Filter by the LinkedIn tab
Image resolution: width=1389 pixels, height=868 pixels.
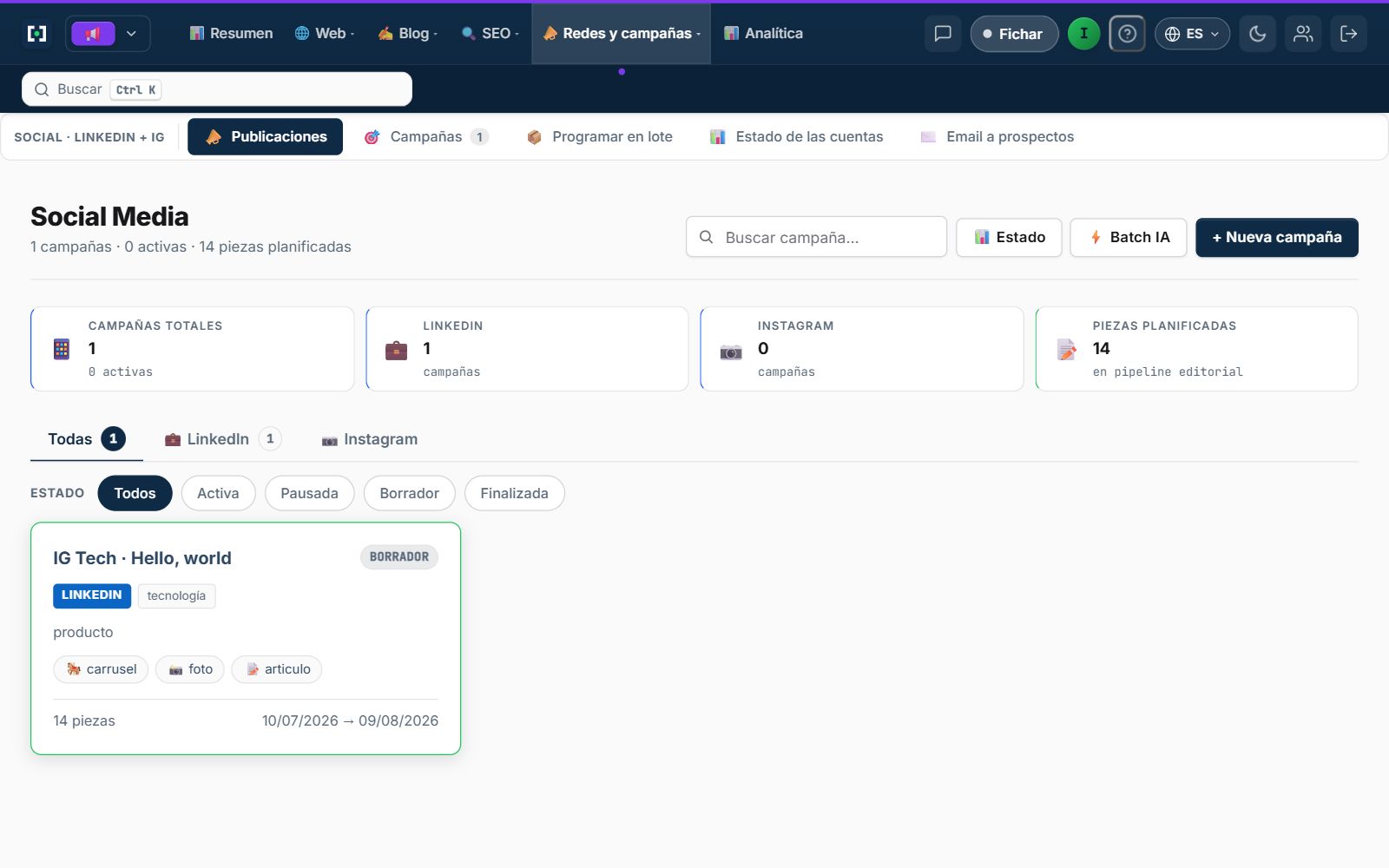tap(223, 439)
